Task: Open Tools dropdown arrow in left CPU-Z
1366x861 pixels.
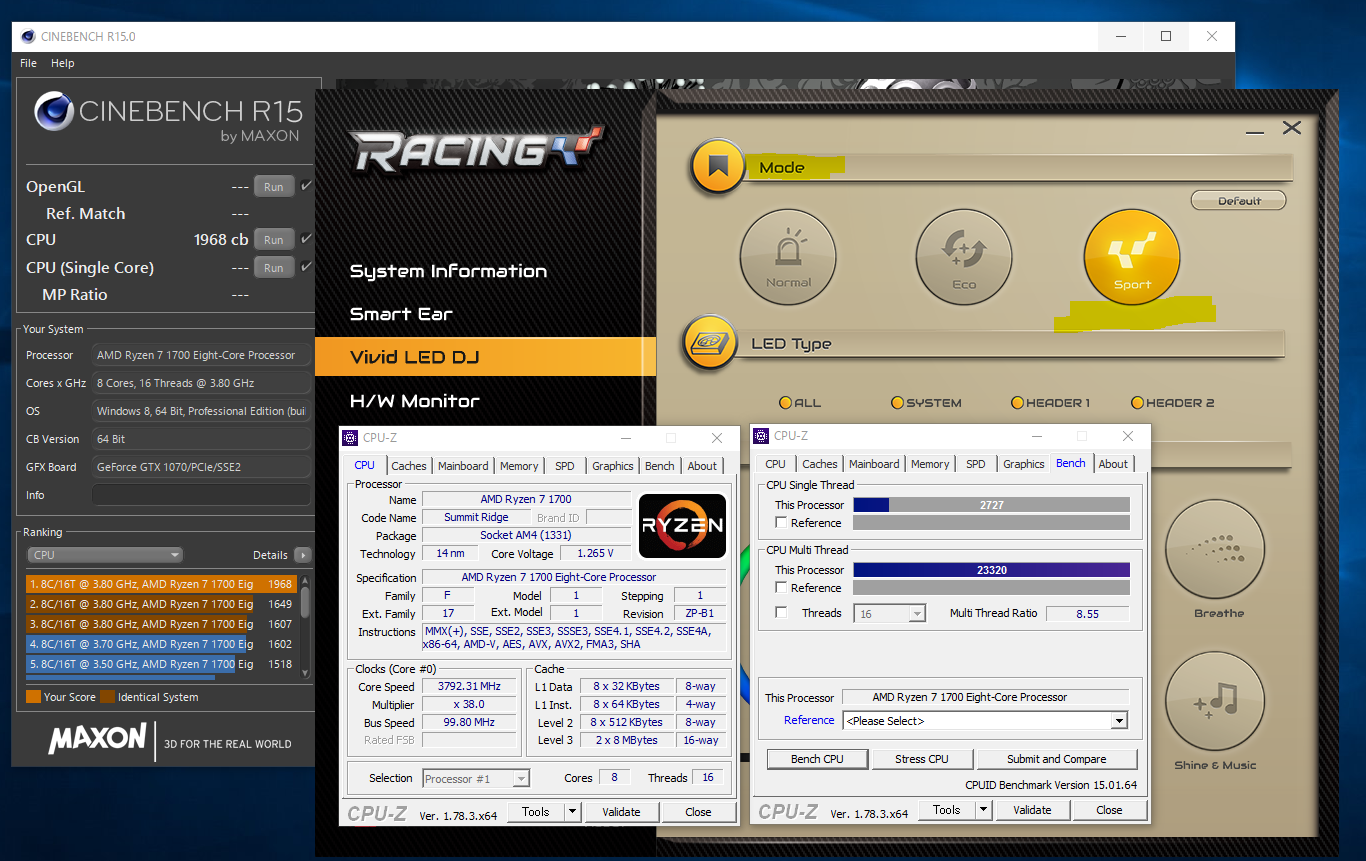Action: (572, 812)
